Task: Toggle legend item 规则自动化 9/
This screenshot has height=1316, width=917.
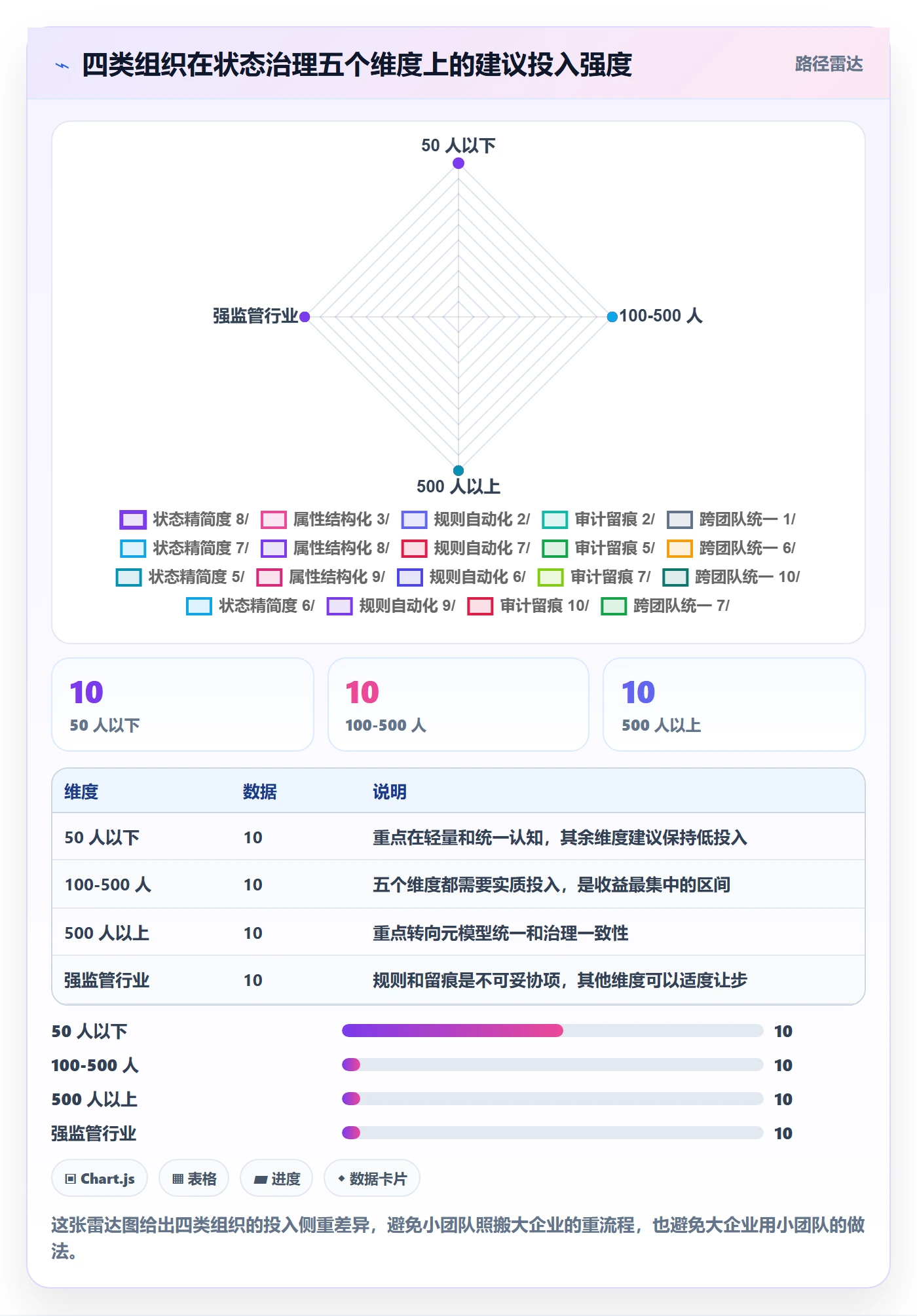Action: 391,606
